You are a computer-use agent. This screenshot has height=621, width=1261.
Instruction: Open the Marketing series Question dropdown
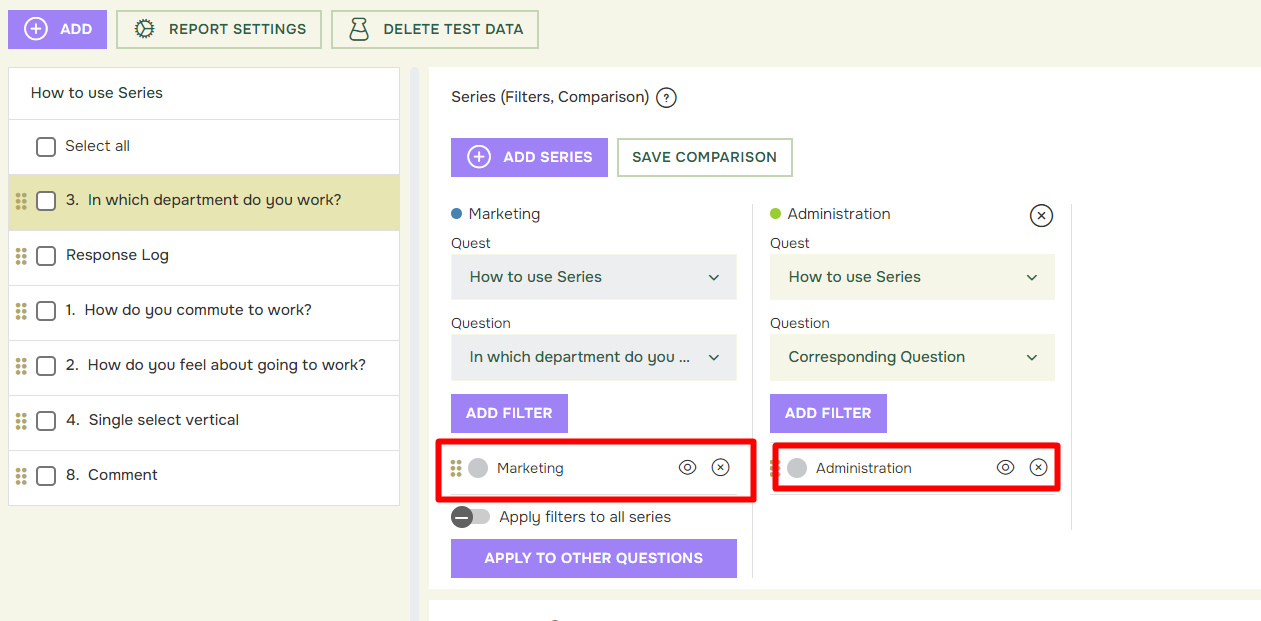[x=594, y=357]
